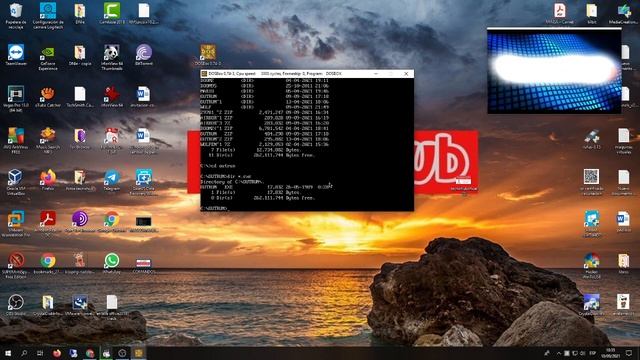Screen dimensions: 640x360
Task: Open VMware Workstation Pro shortcut
Action: (16, 219)
